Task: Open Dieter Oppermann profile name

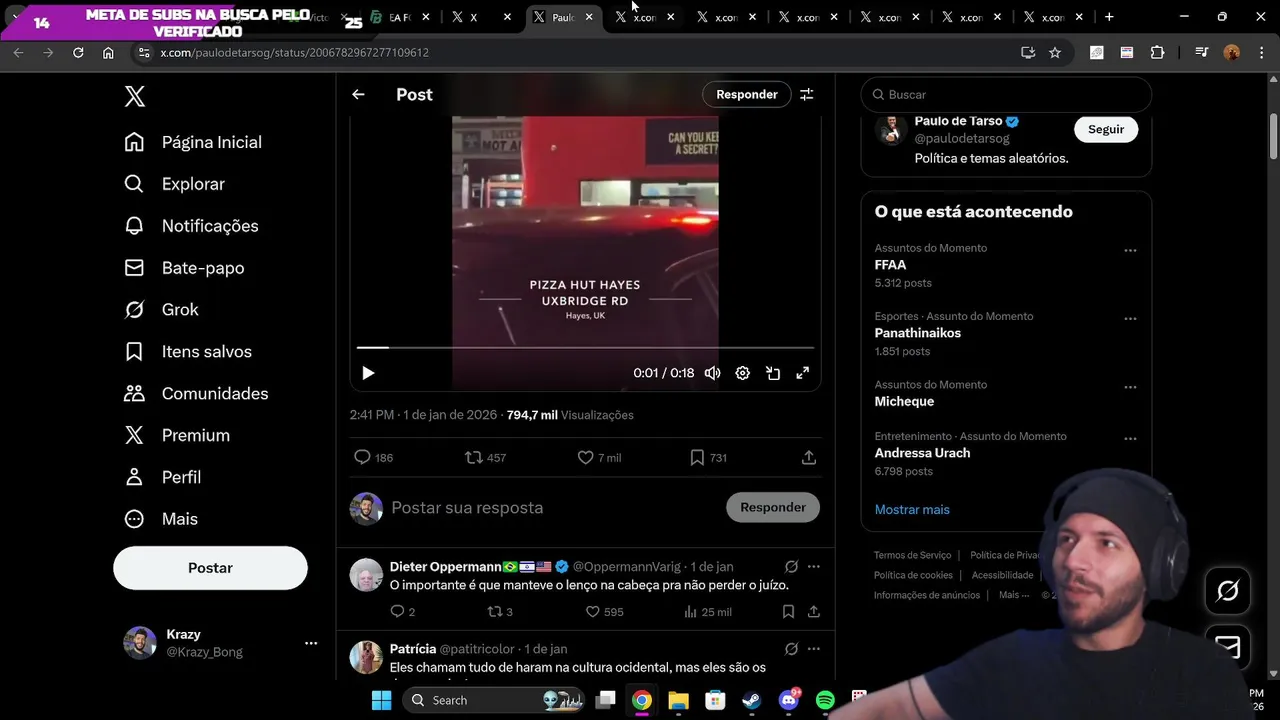Action: [x=446, y=567]
